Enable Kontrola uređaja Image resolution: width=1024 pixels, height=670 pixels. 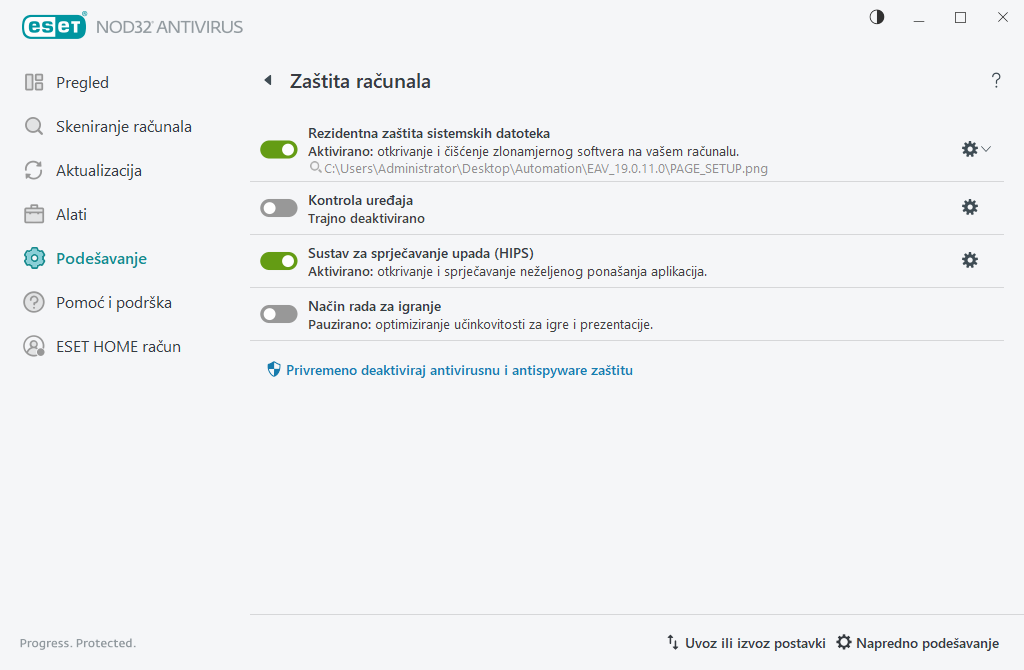click(278, 207)
